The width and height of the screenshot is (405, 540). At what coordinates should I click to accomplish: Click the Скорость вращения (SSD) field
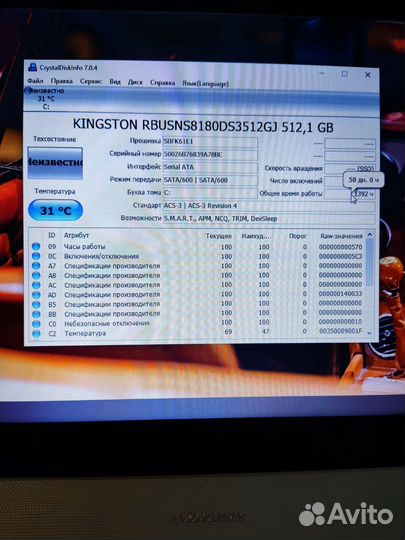tap(350, 168)
